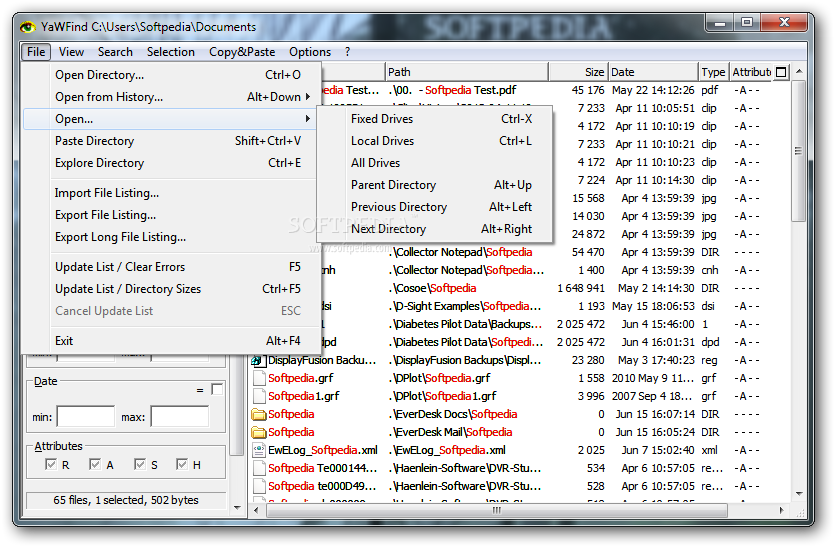Screen dimensions: 835x547
Task: Click the vertical scrollbar thumb of file list
Action: (799, 151)
